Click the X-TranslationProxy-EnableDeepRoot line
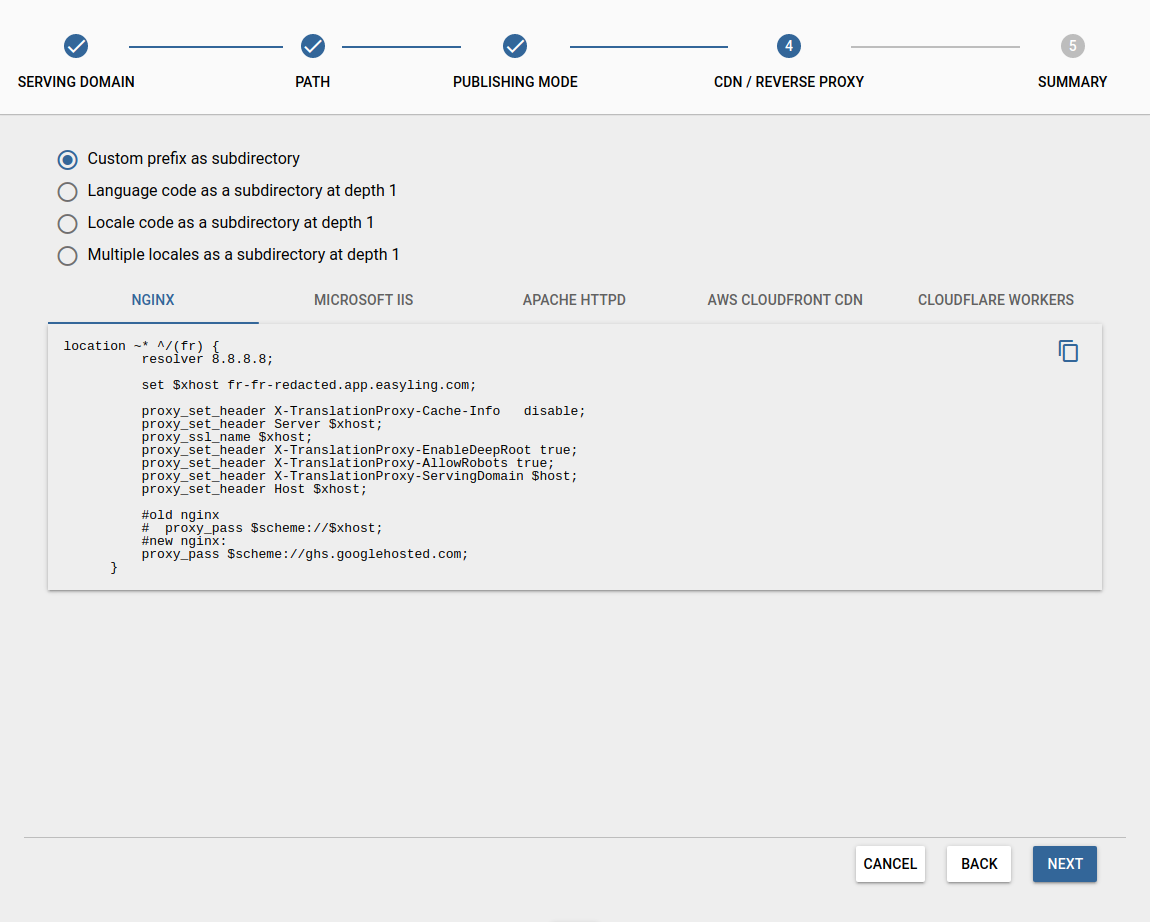Screen dimensions: 1150x922 click(x=359, y=450)
